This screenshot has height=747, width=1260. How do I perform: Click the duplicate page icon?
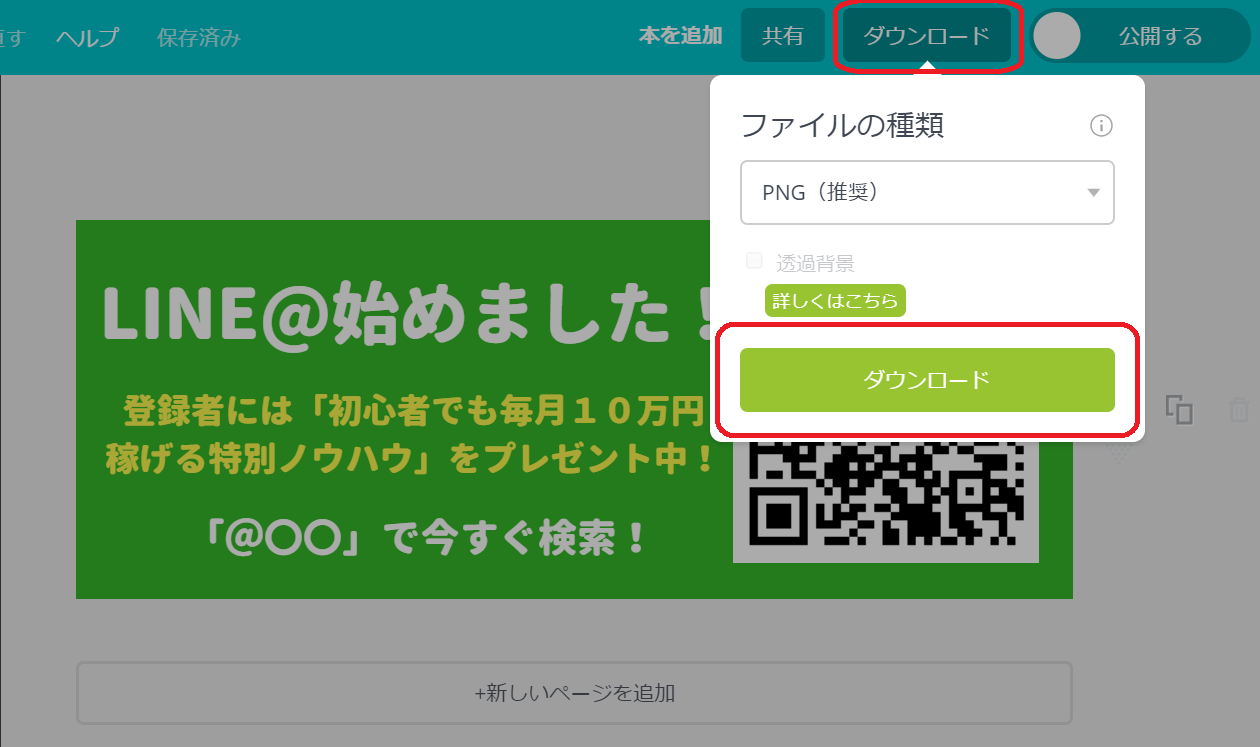1179,409
